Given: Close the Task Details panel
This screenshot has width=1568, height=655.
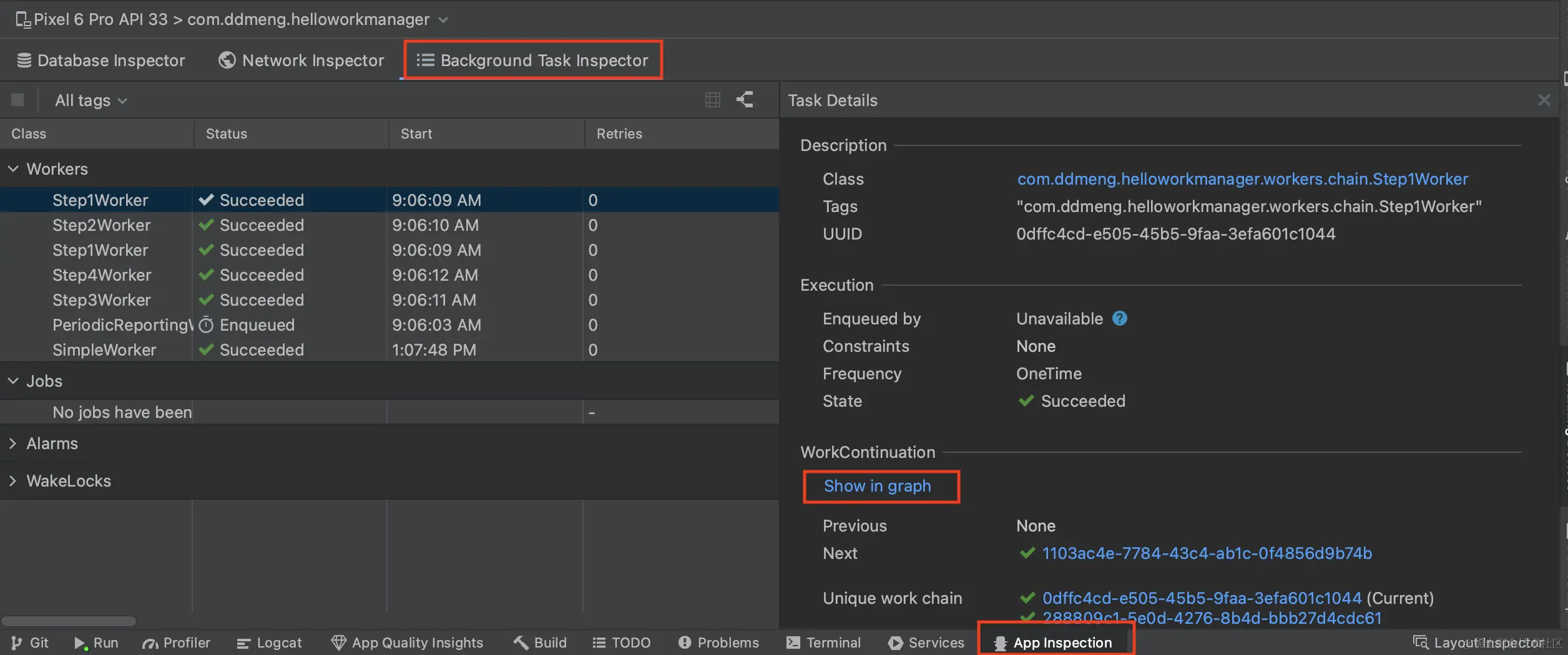Looking at the screenshot, I should click(x=1544, y=100).
